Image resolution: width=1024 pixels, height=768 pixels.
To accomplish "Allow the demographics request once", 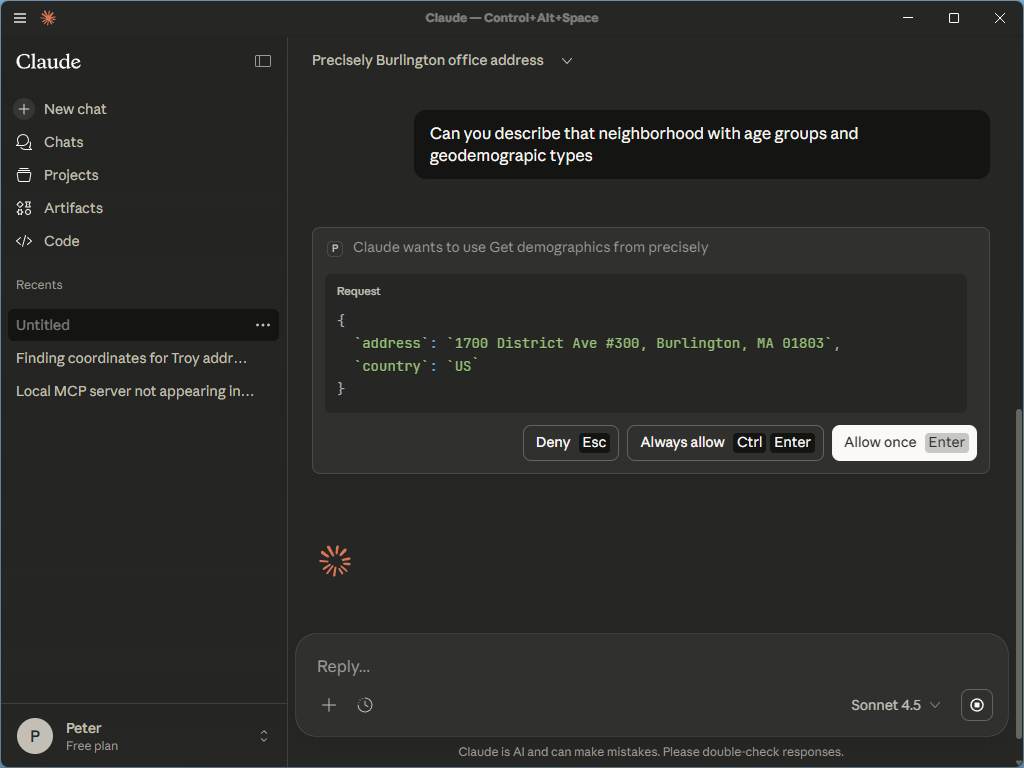I will point(904,443).
